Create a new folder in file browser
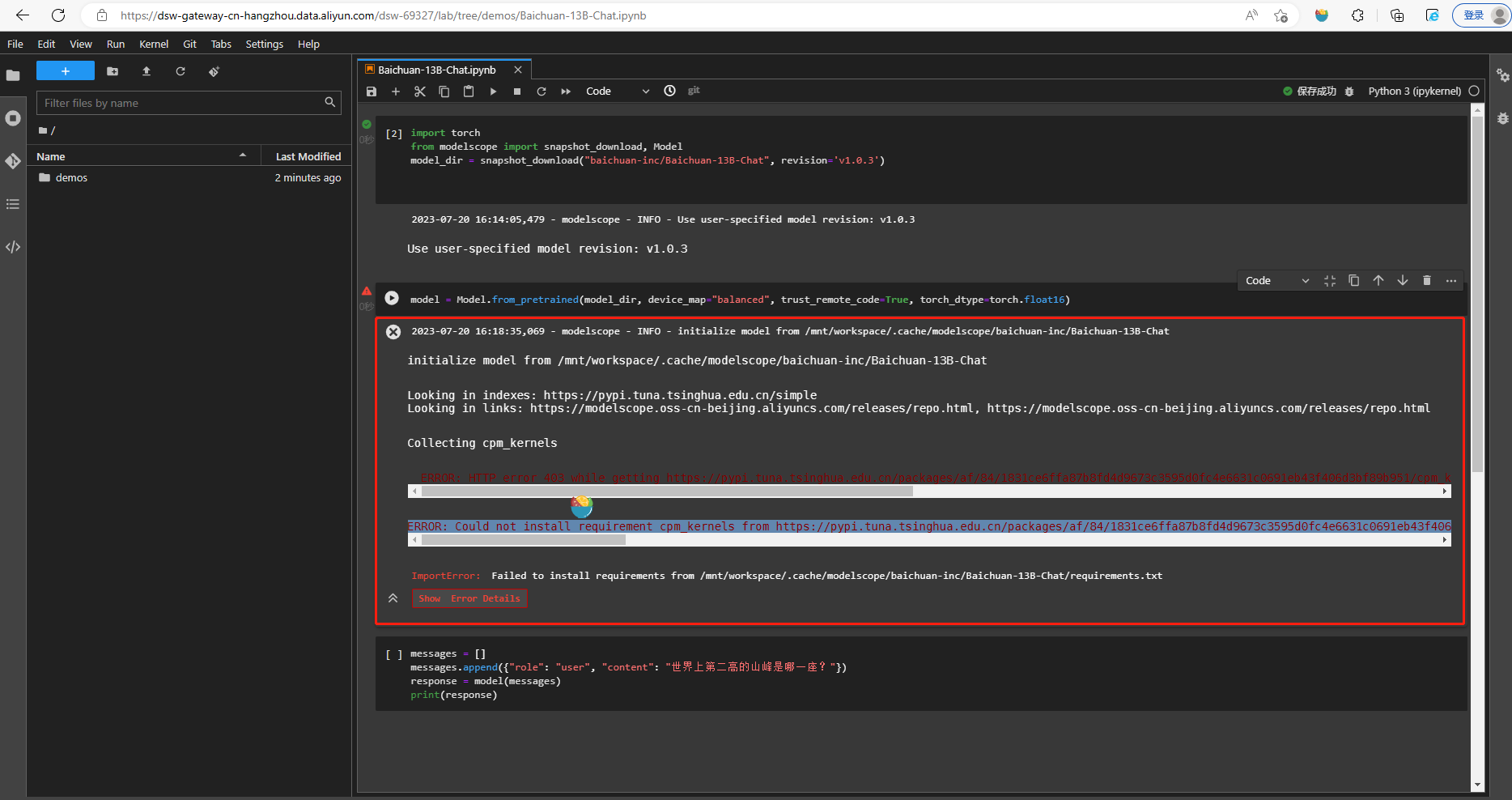This screenshot has height=800, width=1512. [x=113, y=71]
